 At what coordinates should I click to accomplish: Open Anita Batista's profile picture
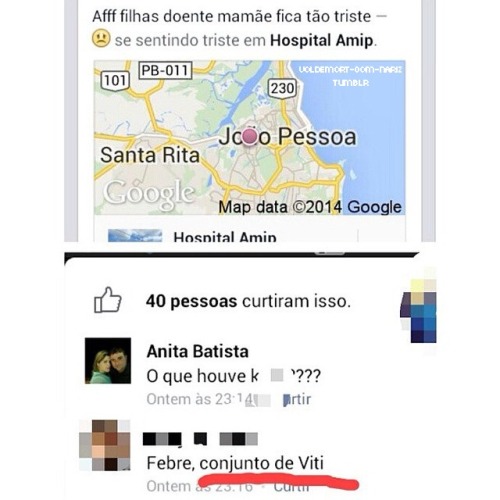(108, 361)
